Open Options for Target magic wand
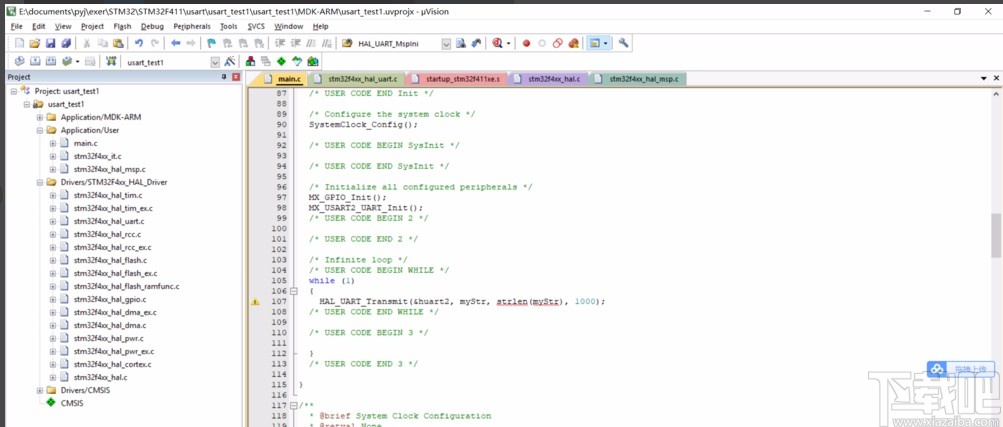1003x427 pixels. 230,62
